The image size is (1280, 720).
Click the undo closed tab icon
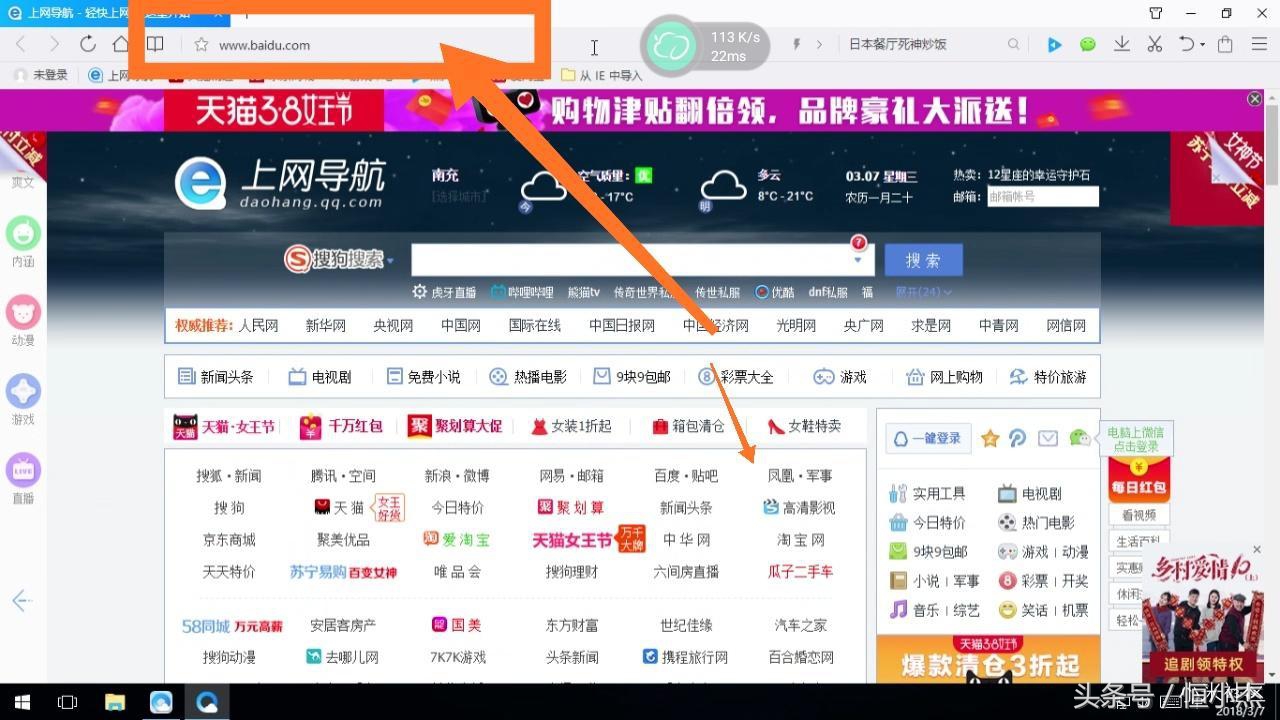click(1187, 44)
